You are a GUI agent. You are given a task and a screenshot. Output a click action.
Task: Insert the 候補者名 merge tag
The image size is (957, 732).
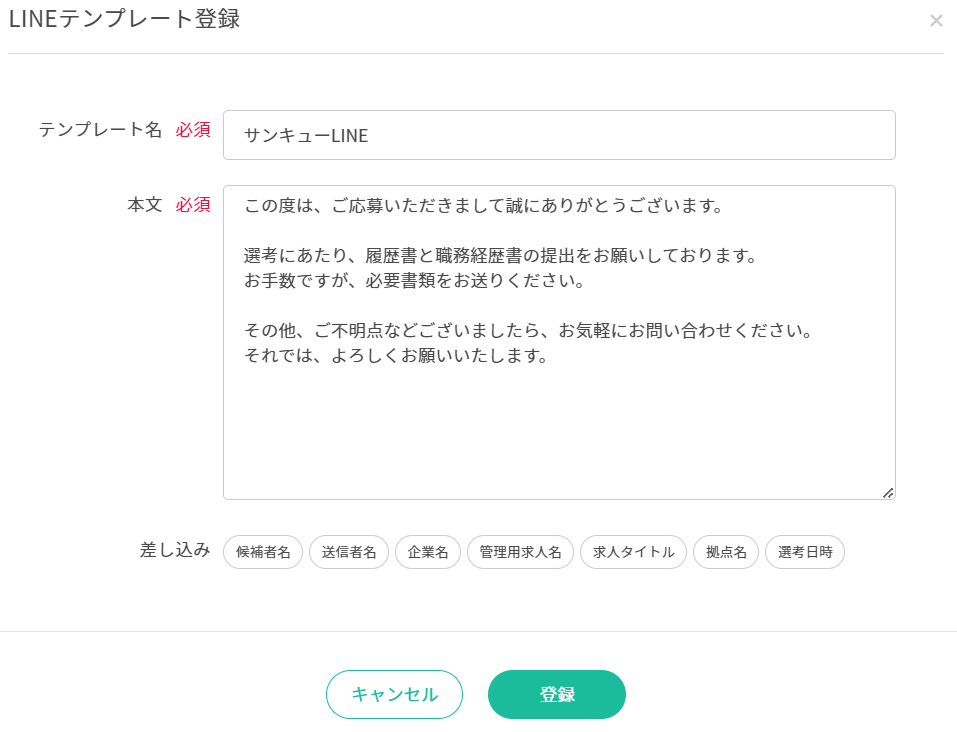point(263,552)
